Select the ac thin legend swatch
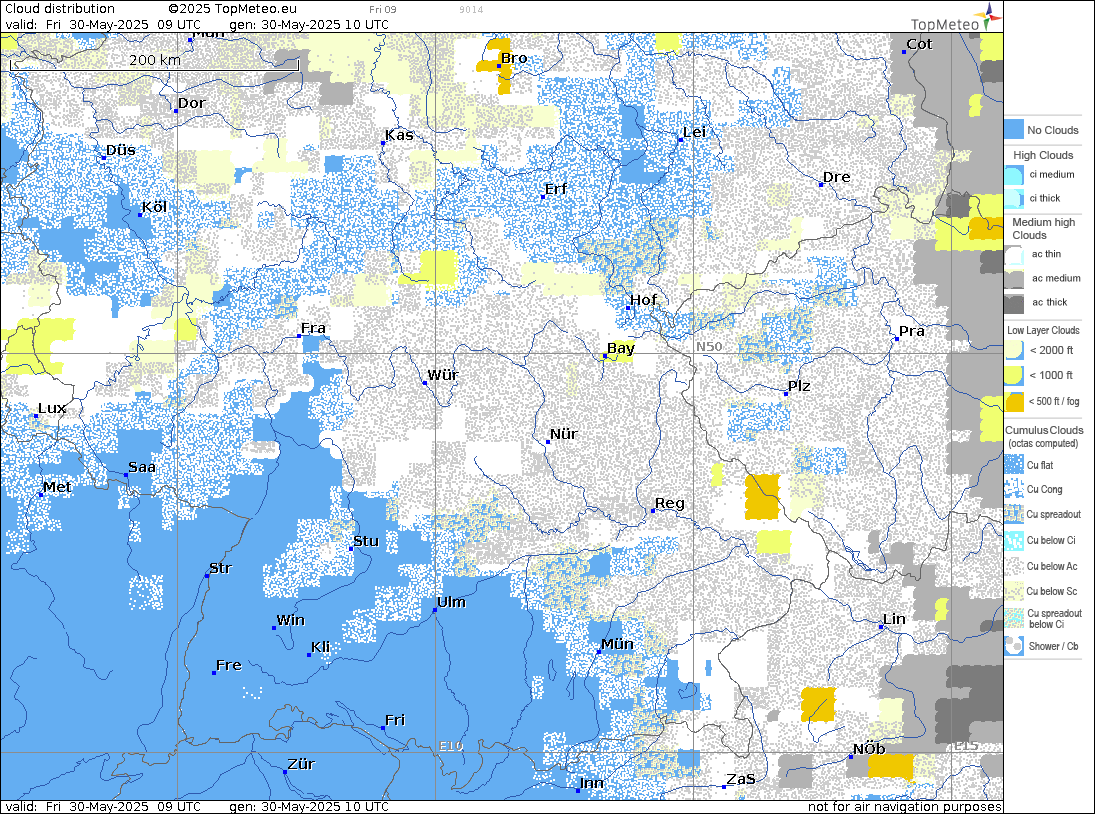The width and height of the screenshot is (1095, 814). point(1014,254)
